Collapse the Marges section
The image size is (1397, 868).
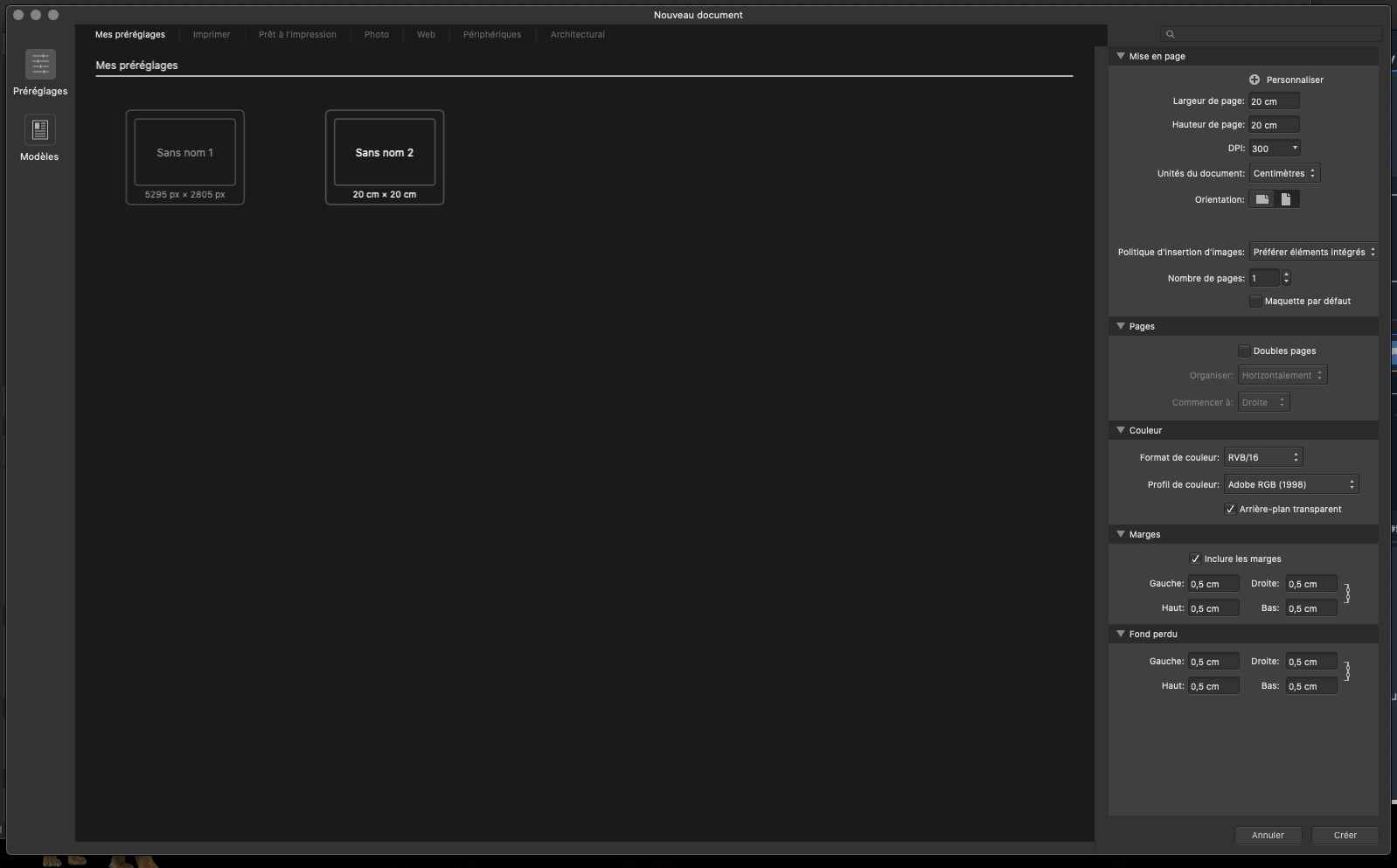pos(1121,534)
